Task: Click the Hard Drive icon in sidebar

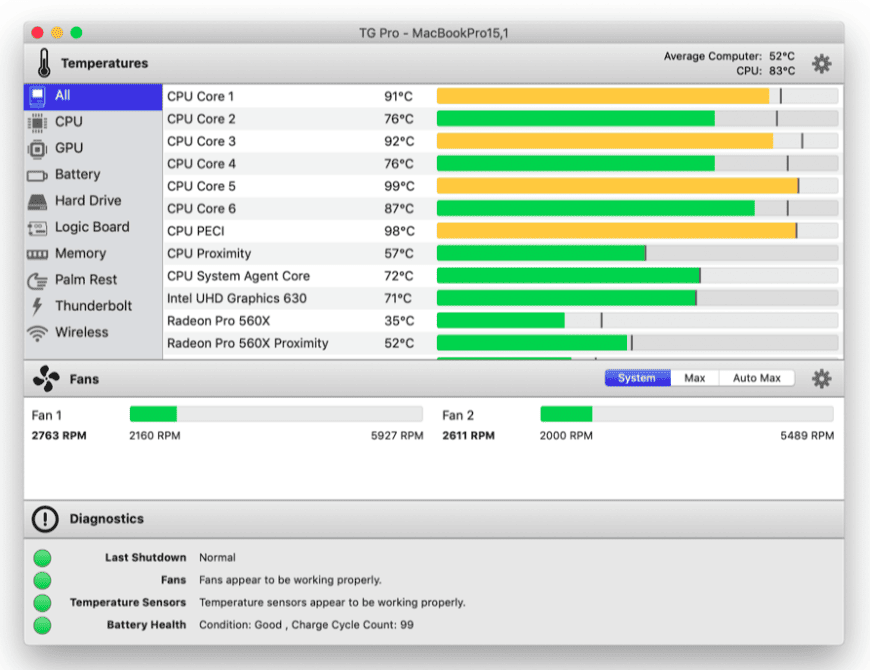Action: [37, 202]
